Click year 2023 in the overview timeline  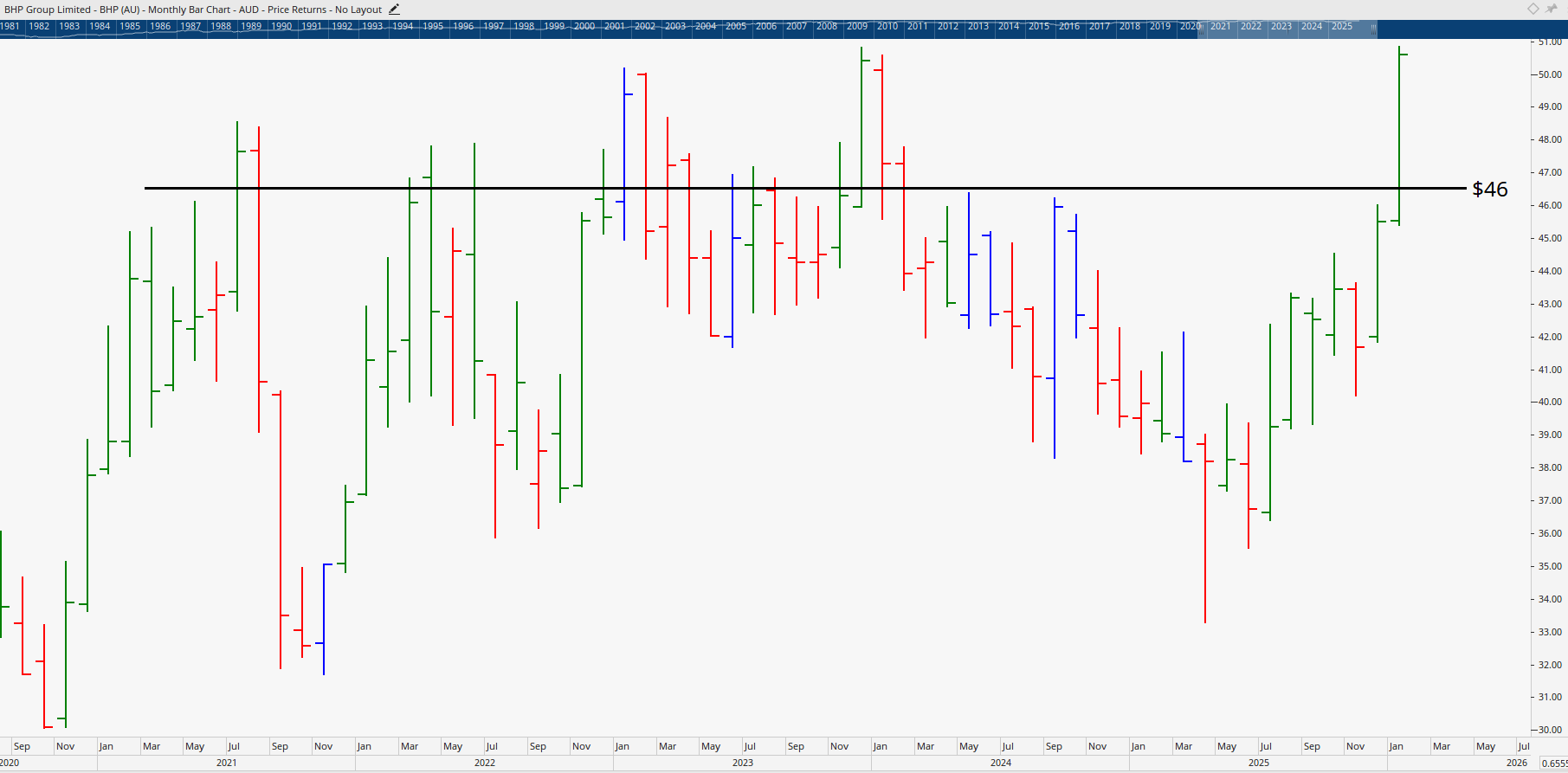pos(1281,26)
